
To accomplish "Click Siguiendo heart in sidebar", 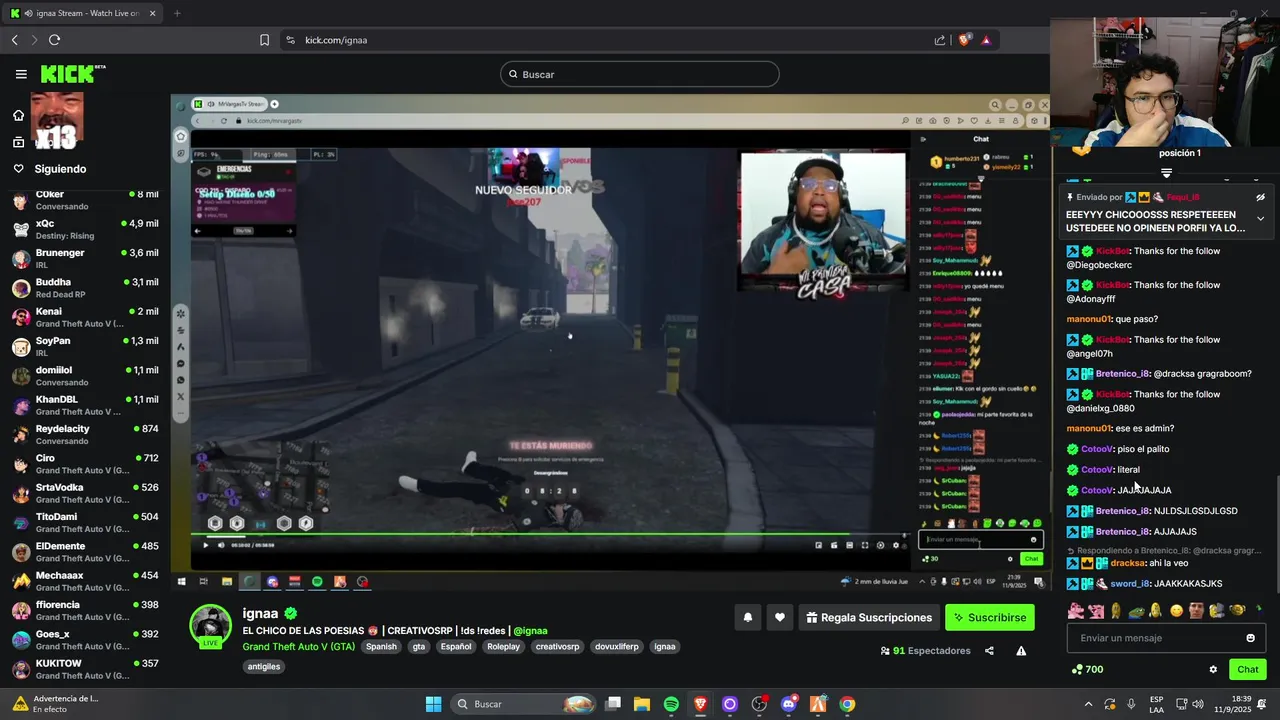I will pyautogui.click(x=18, y=169).
